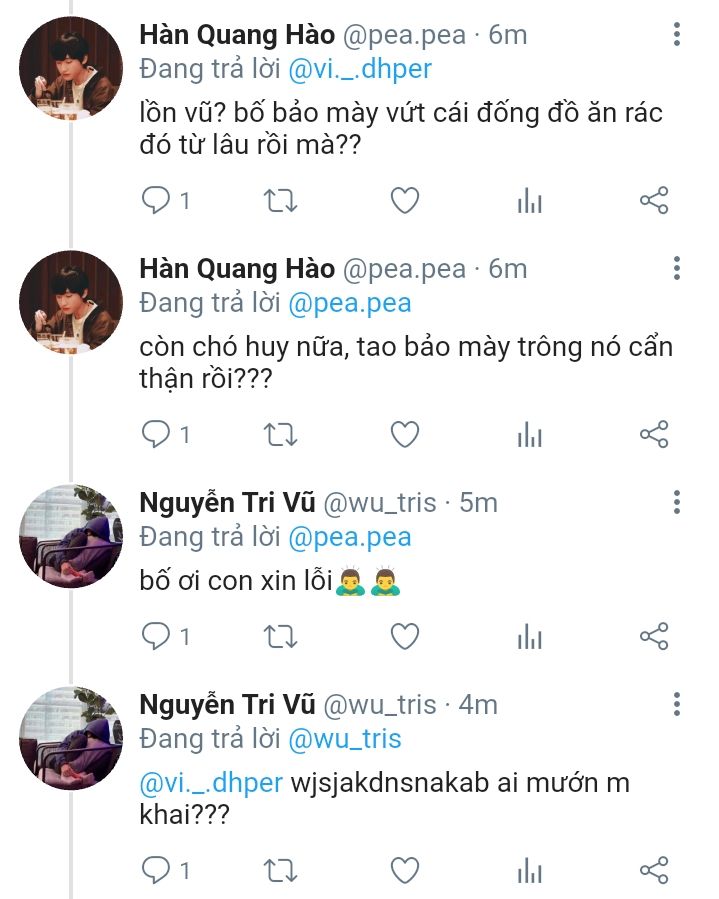Open Nguyễn Tri Vũ's avatar on the last tweet
Image resolution: width=719 pixels, height=899 pixels.
71,737
